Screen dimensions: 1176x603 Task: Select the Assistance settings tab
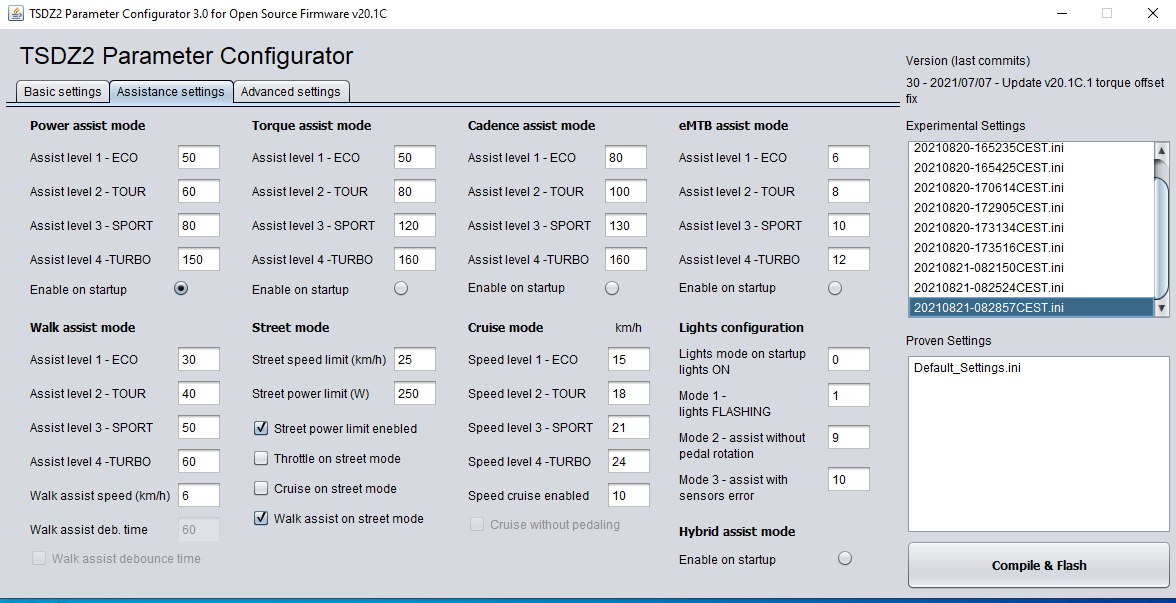170,92
